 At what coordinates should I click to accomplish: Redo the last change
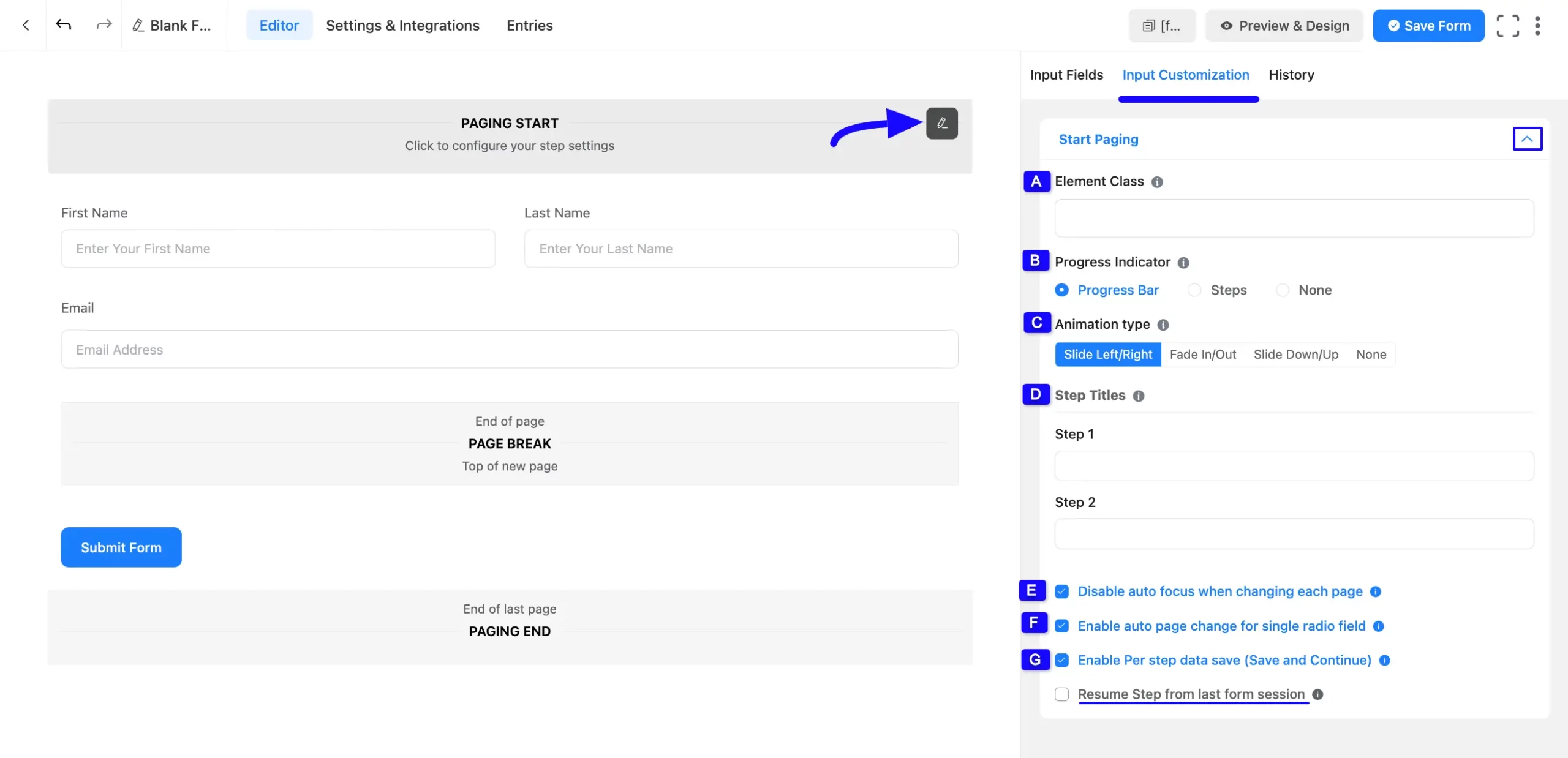coord(104,24)
